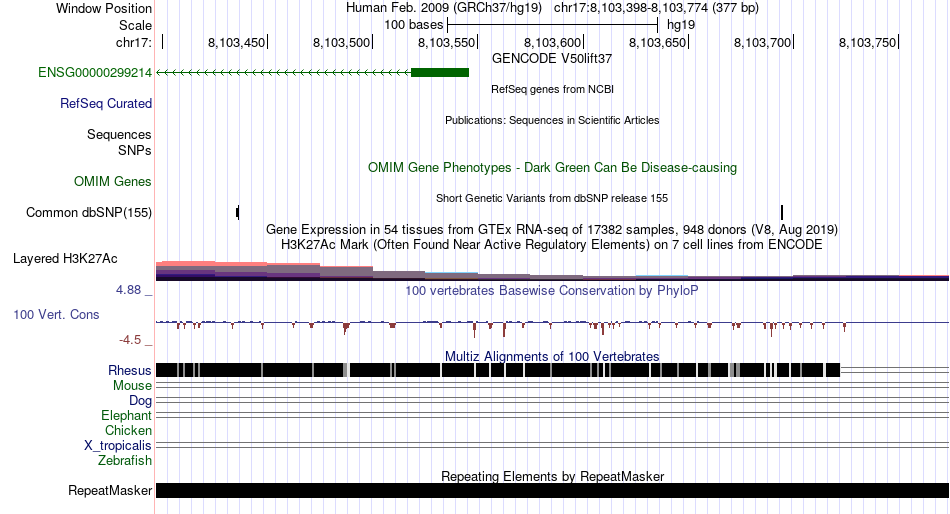Viewport: 950px width, 514px height.
Task: Click the 4.88 PhyloP upper scale value
Action: (x=128, y=290)
